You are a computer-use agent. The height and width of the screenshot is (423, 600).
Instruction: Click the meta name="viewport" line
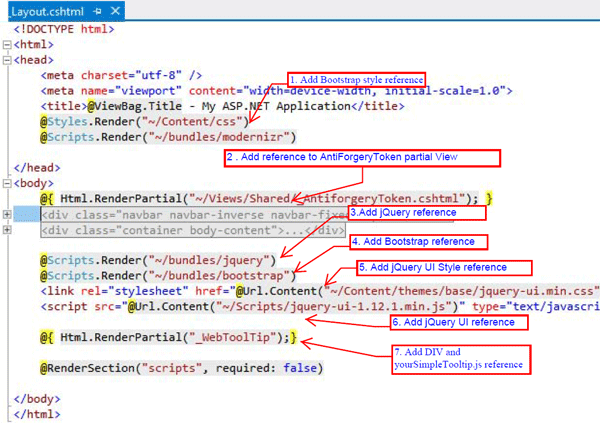coord(276,91)
